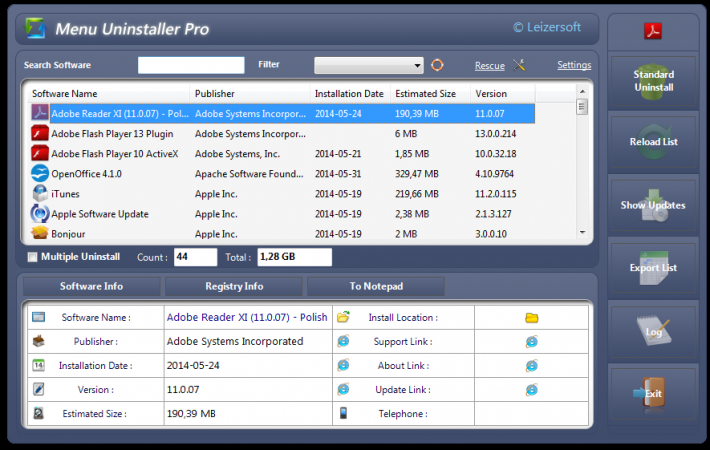Click the 13.0.0.214 version cell
The height and width of the screenshot is (450, 710).
pyautogui.click(x=495, y=134)
